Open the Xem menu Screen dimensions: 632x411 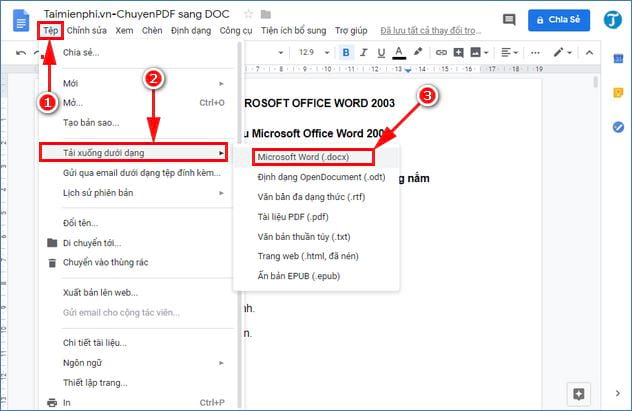click(x=124, y=31)
